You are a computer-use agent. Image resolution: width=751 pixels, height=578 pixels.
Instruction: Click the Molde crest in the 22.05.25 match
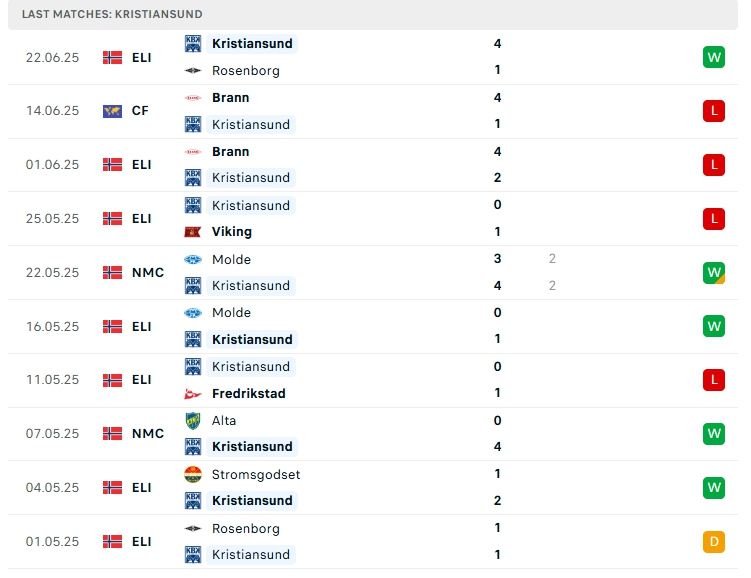click(x=193, y=260)
